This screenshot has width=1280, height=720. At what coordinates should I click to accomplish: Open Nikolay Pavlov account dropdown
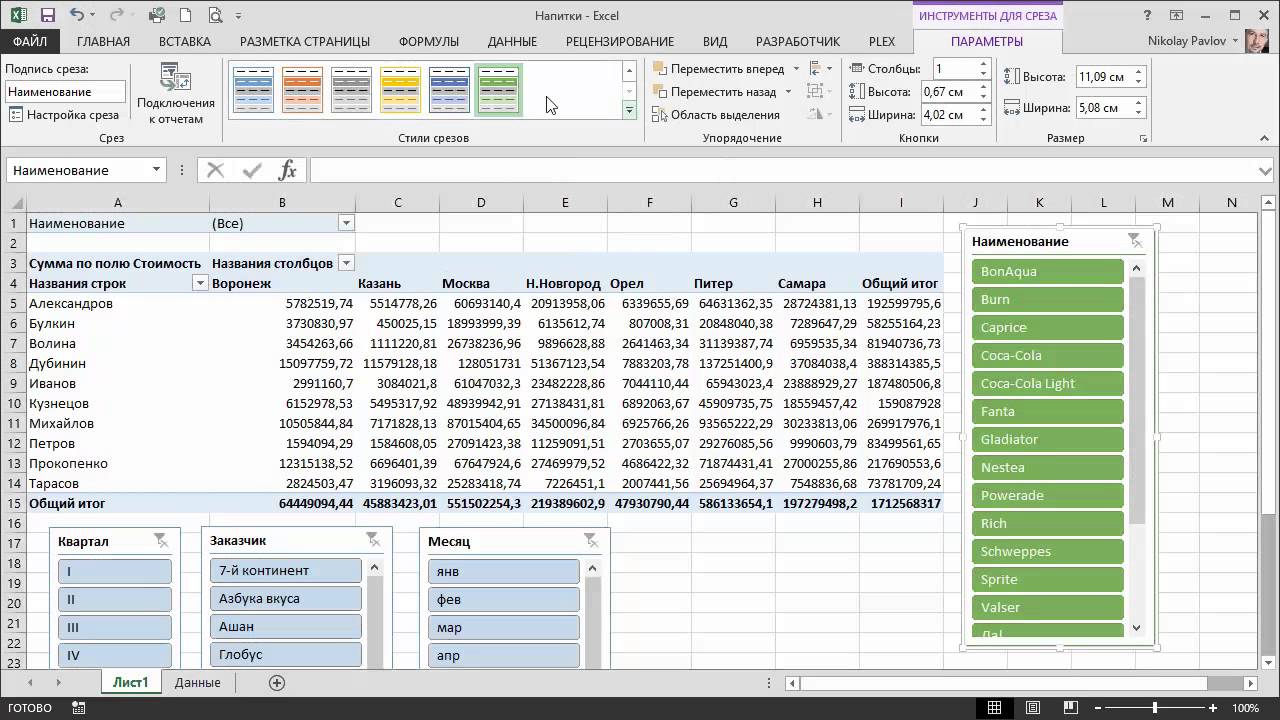coord(1193,41)
